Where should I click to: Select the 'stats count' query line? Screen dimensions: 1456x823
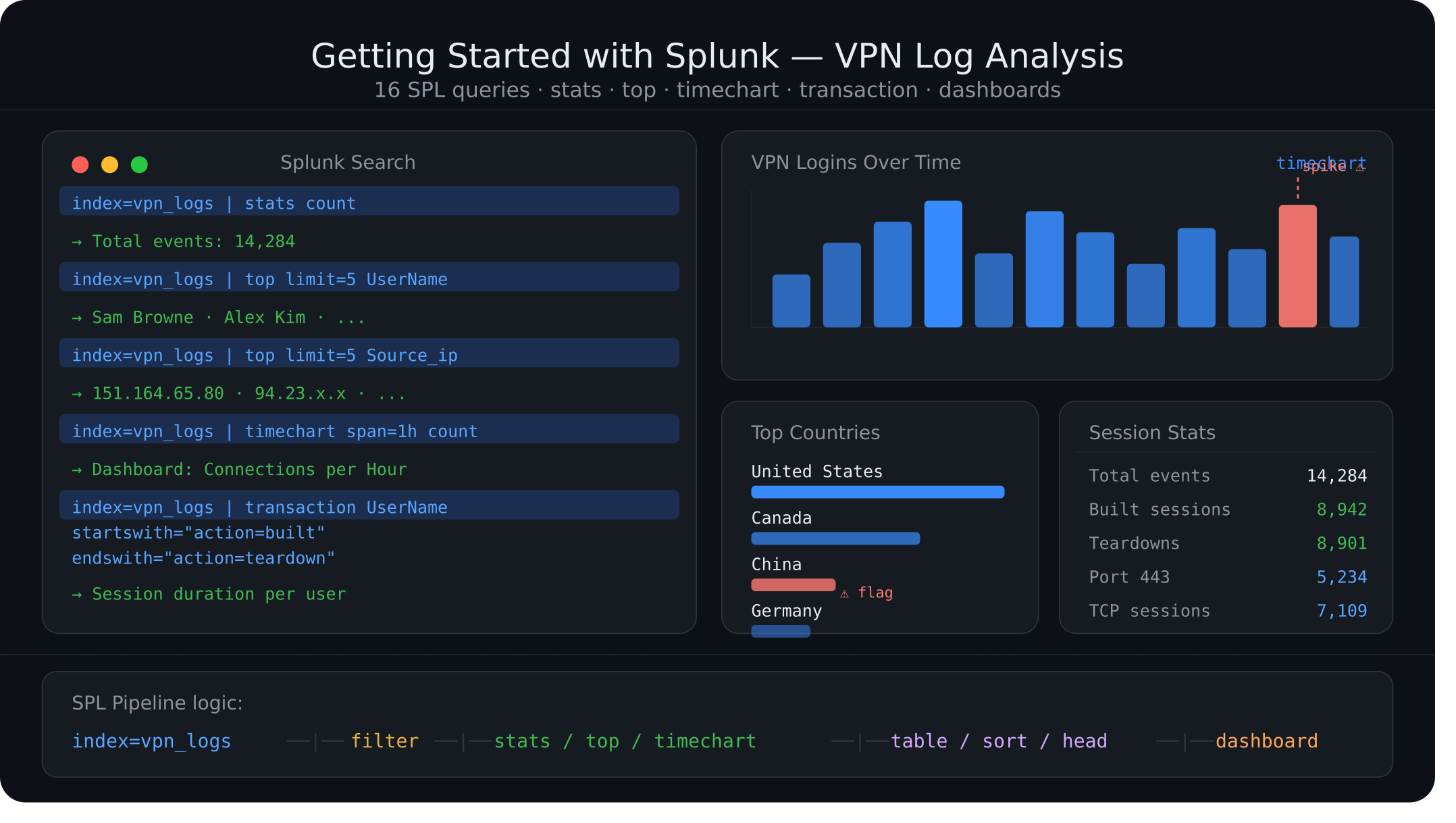[369, 201]
